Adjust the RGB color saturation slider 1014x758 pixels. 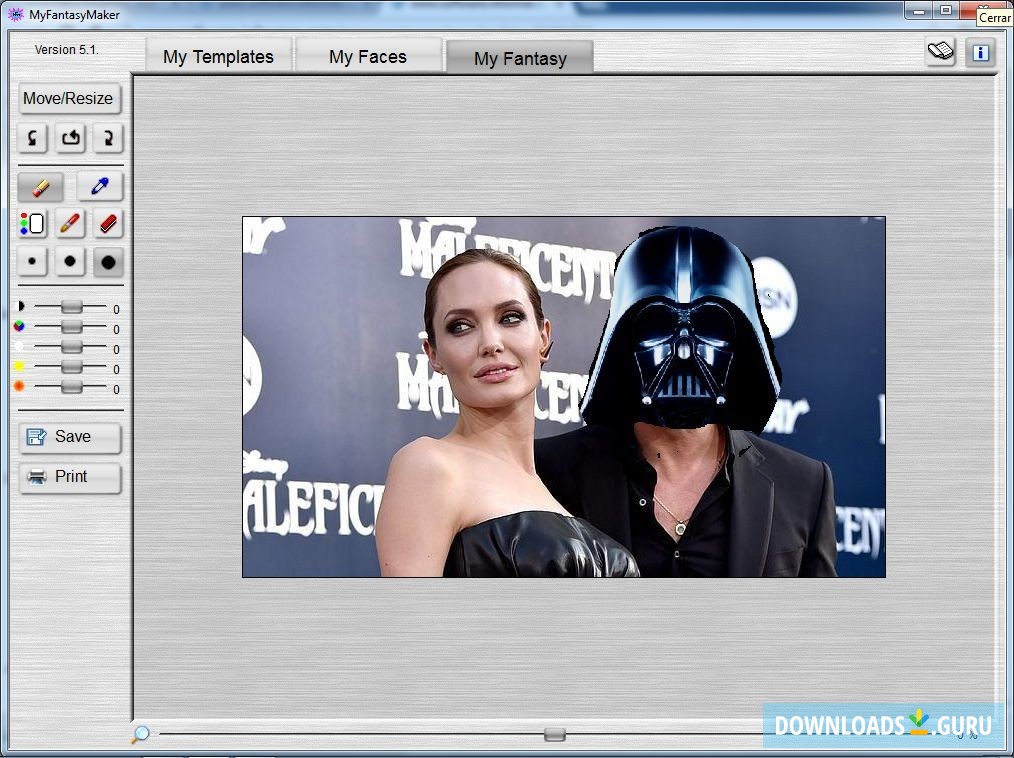click(x=71, y=327)
